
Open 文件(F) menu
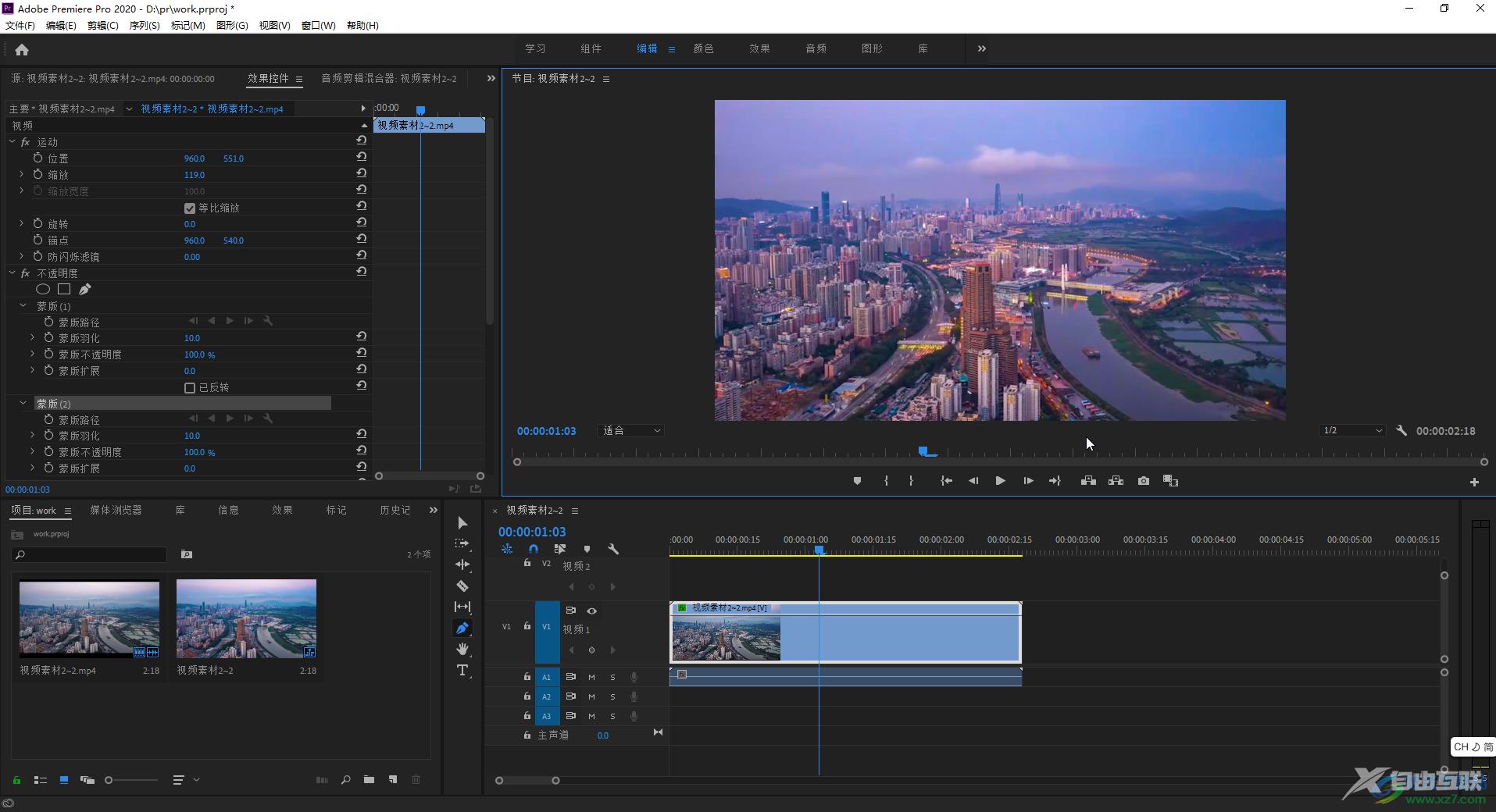tap(20, 26)
